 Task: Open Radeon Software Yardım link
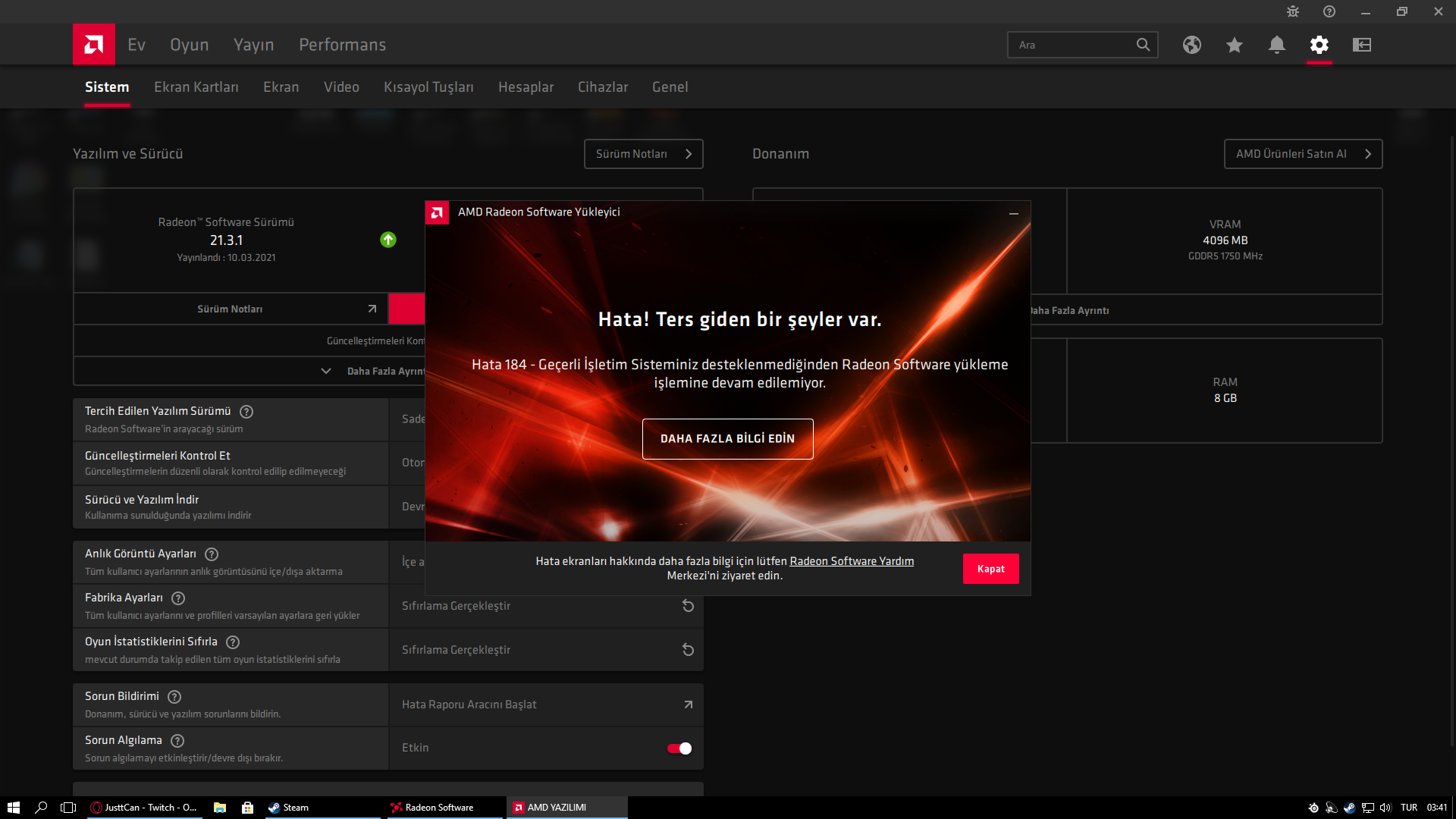pyautogui.click(x=851, y=561)
